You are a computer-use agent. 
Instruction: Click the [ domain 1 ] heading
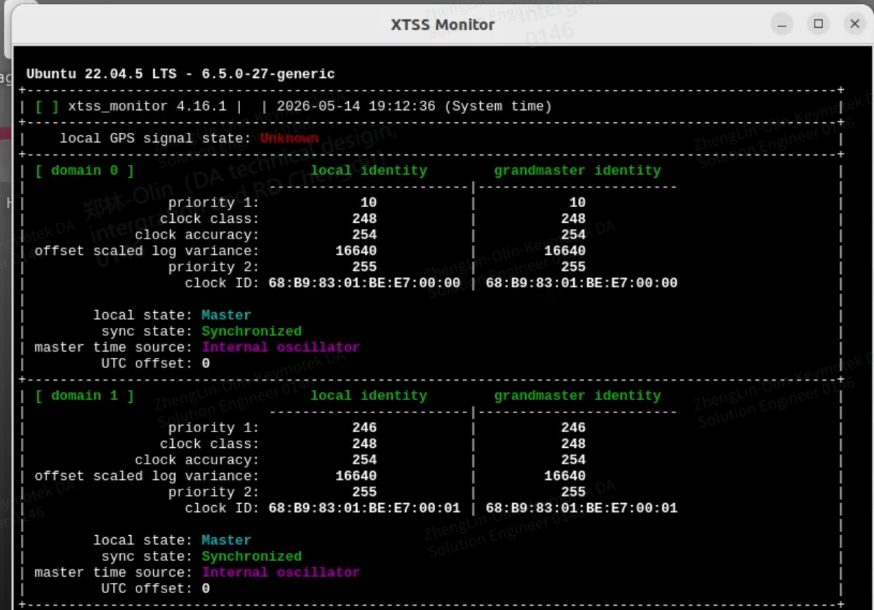click(x=85, y=396)
